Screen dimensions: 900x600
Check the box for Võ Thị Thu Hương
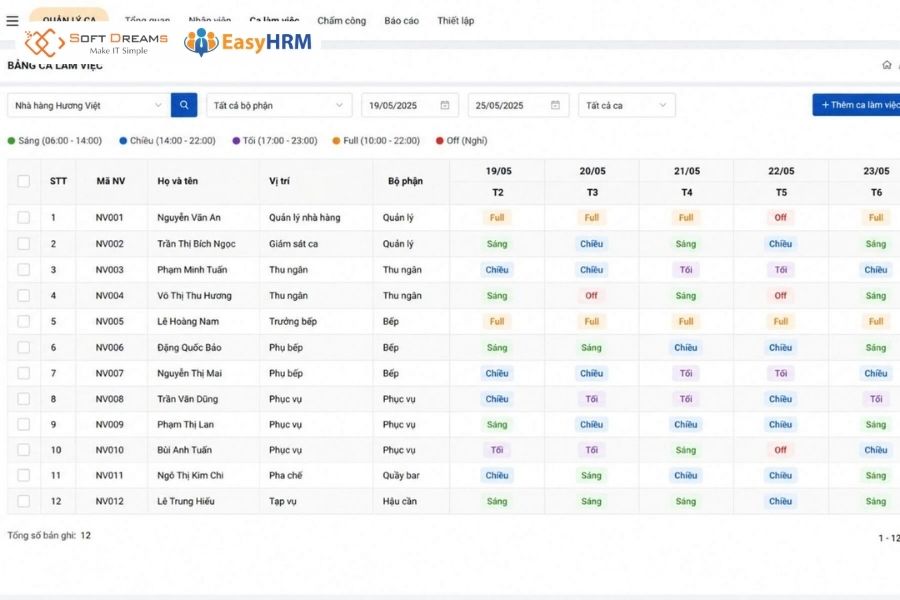(24, 295)
